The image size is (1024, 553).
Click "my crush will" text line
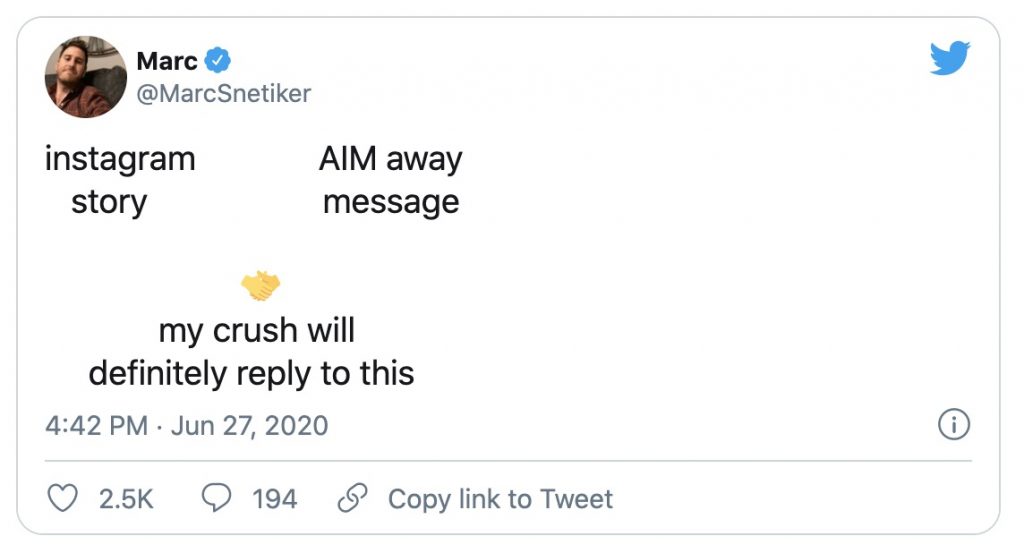pyautogui.click(x=257, y=330)
